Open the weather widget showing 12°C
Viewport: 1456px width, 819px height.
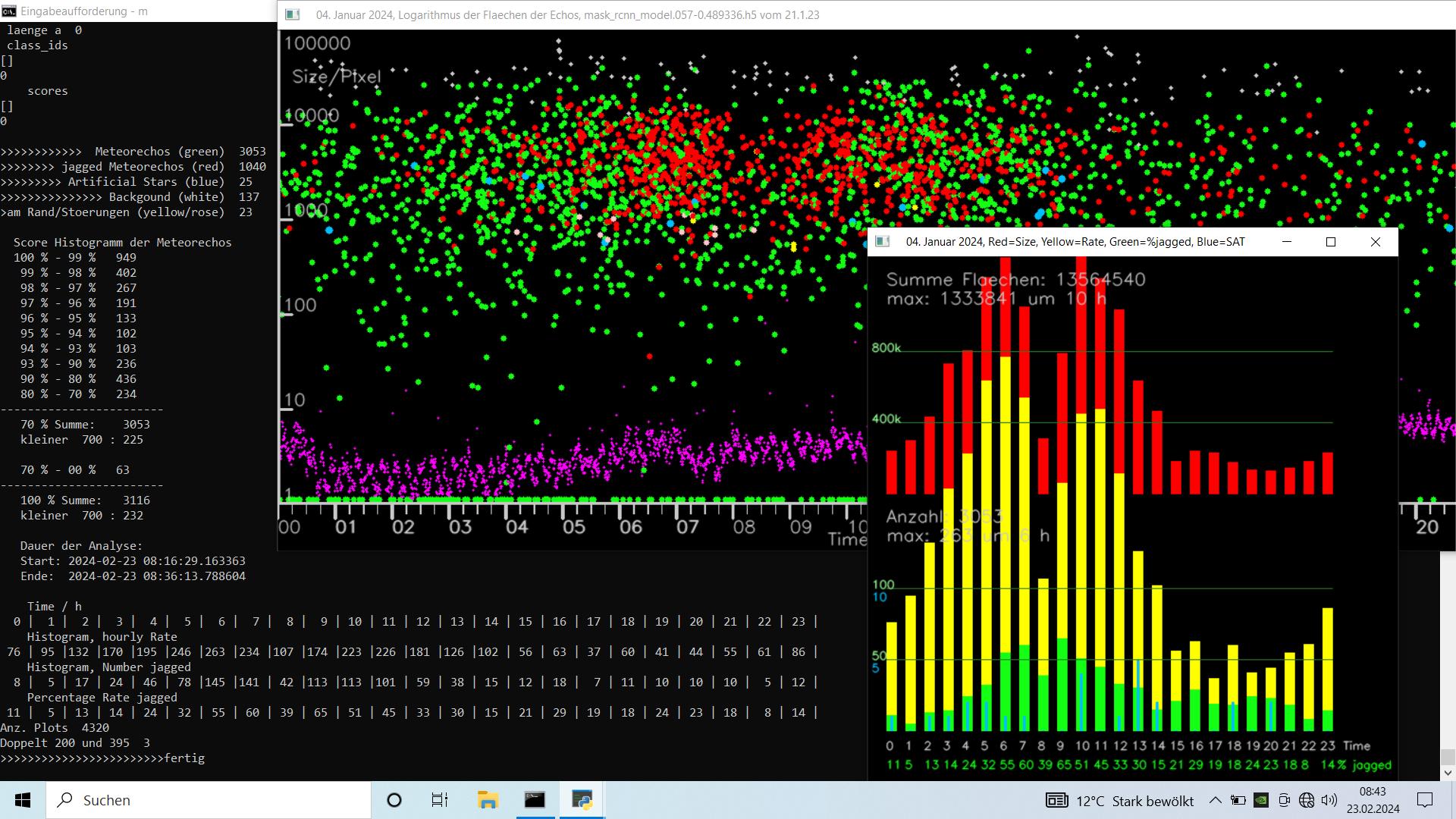(1119, 801)
